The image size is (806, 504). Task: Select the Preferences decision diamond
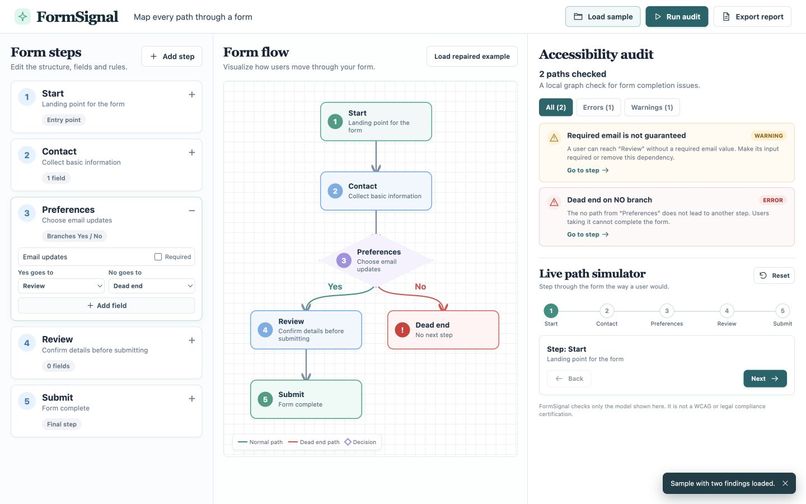pyautogui.click(x=376, y=260)
